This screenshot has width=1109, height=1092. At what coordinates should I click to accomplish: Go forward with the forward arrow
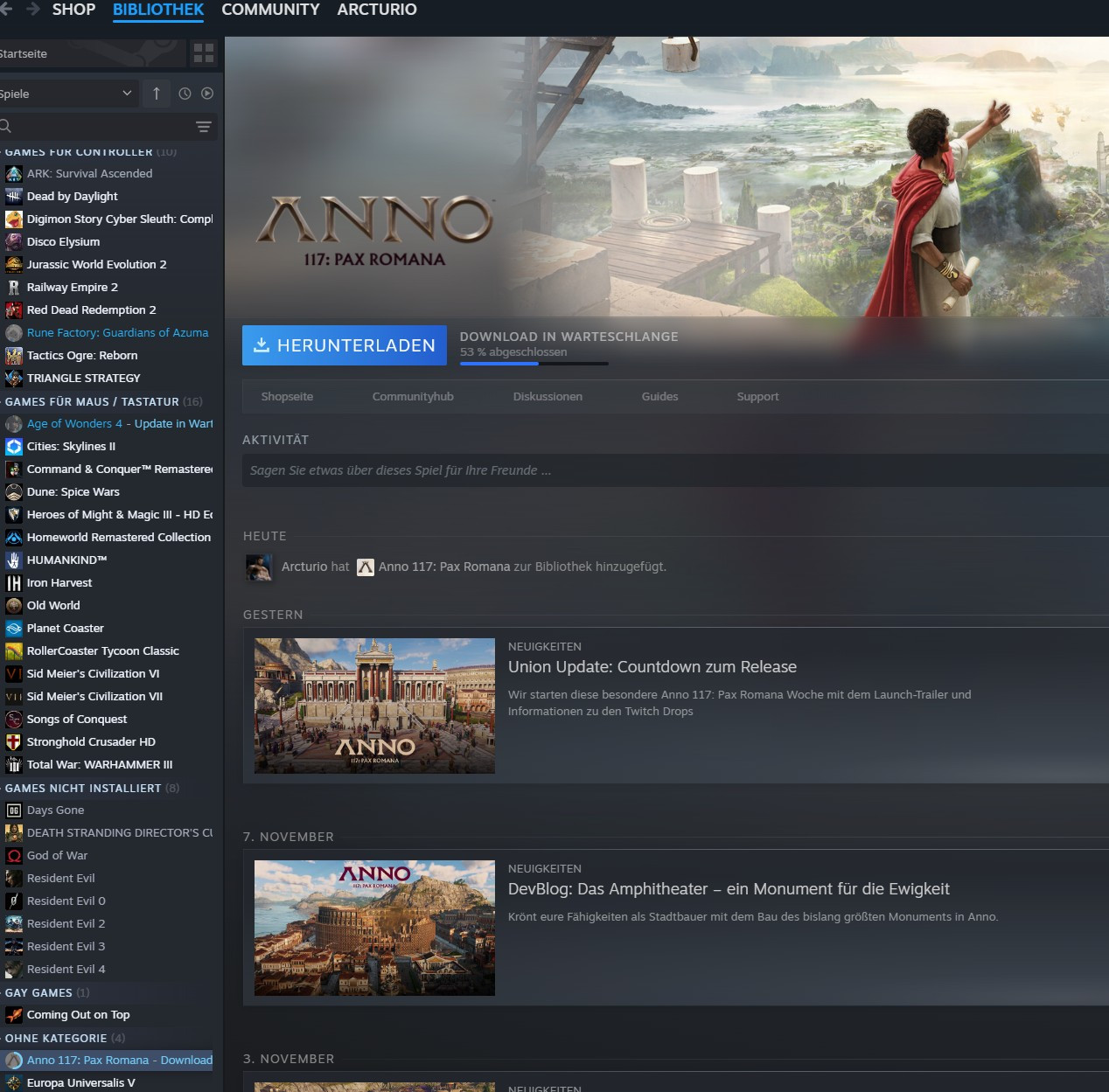coord(33,9)
